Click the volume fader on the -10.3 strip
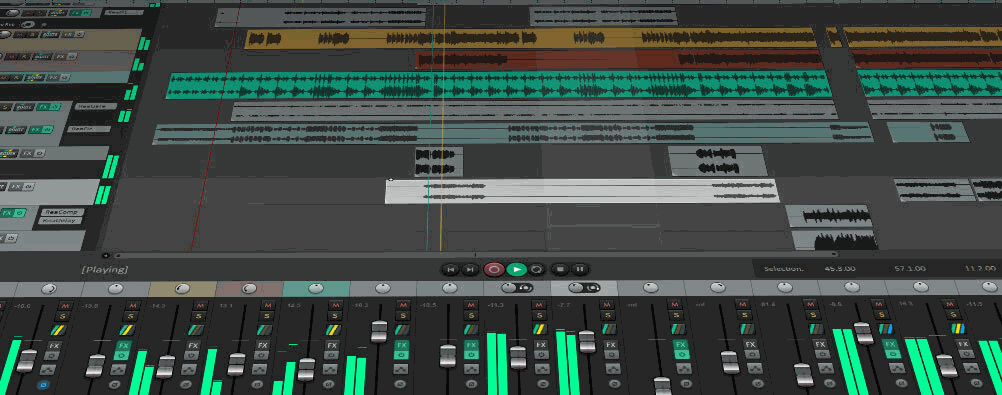 (x=379, y=331)
